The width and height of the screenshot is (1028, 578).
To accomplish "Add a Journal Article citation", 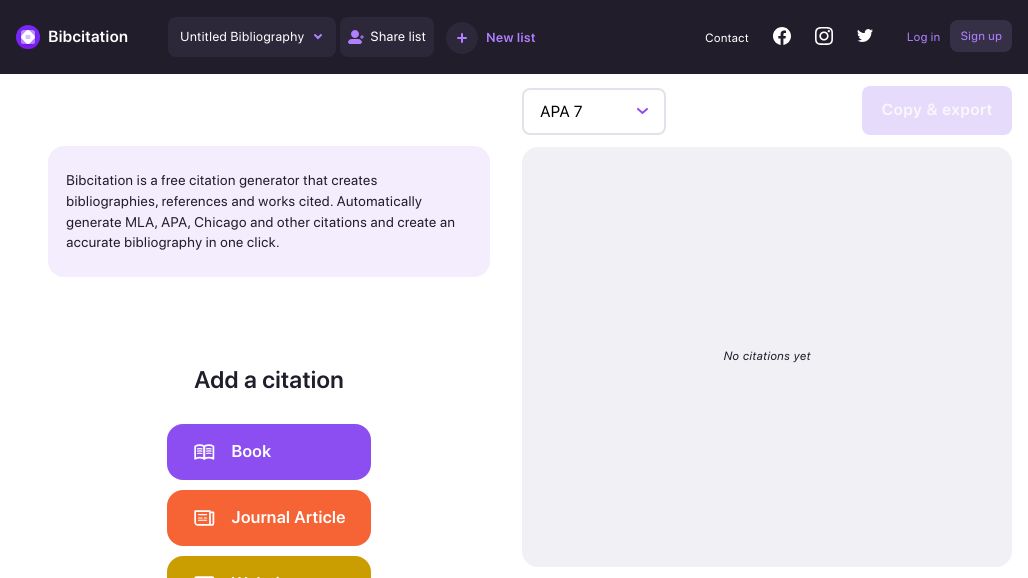I will 269,518.
